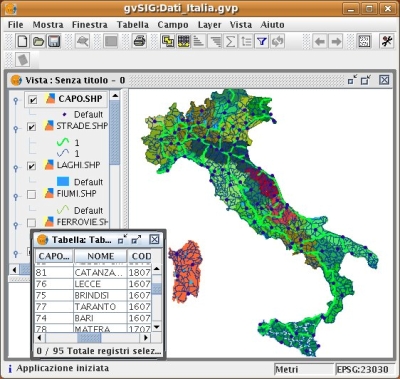
Task: Click the dotted pattern window icon
Action: point(364,41)
